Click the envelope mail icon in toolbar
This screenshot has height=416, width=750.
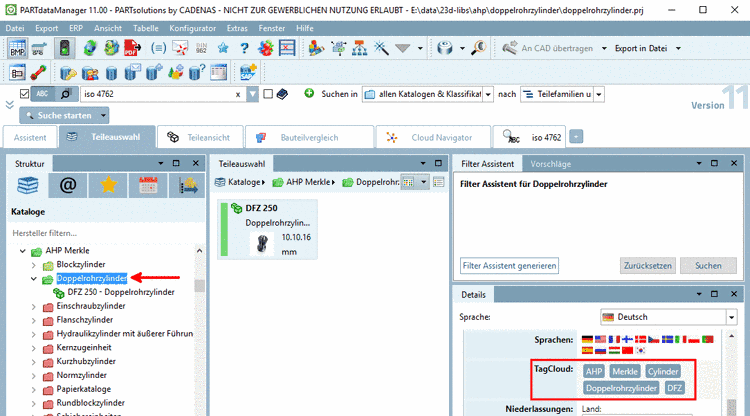point(180,48)
